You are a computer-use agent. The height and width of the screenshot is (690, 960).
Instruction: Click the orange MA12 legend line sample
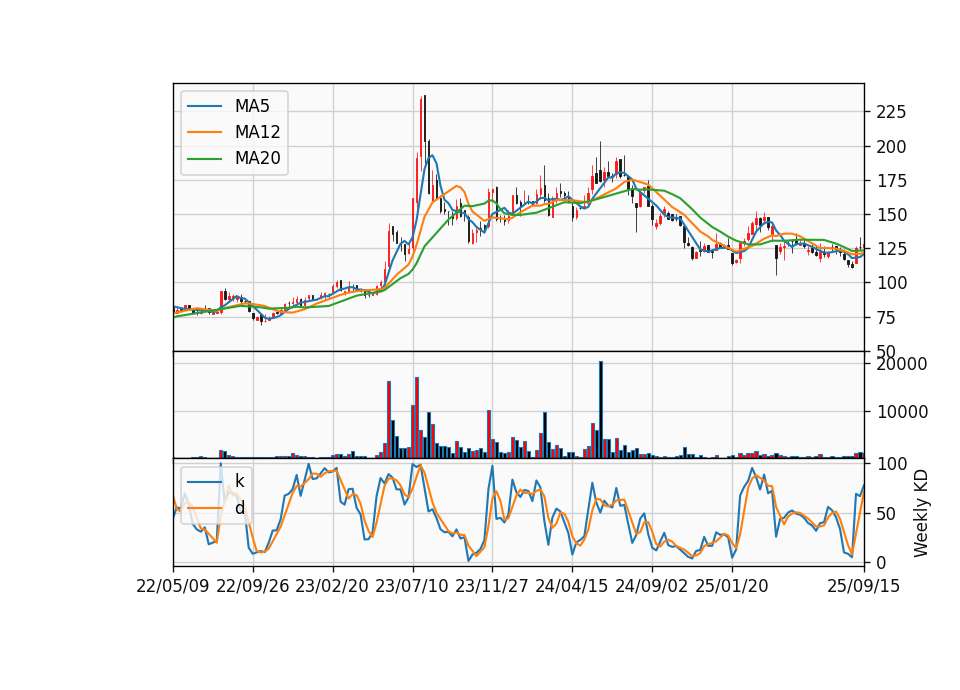[204, 132]
